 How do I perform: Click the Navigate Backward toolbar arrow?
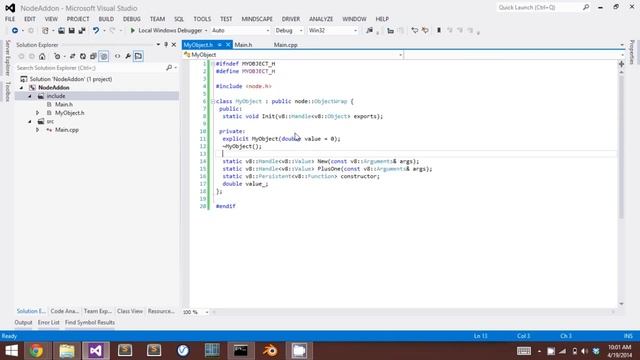coord(15,31)
